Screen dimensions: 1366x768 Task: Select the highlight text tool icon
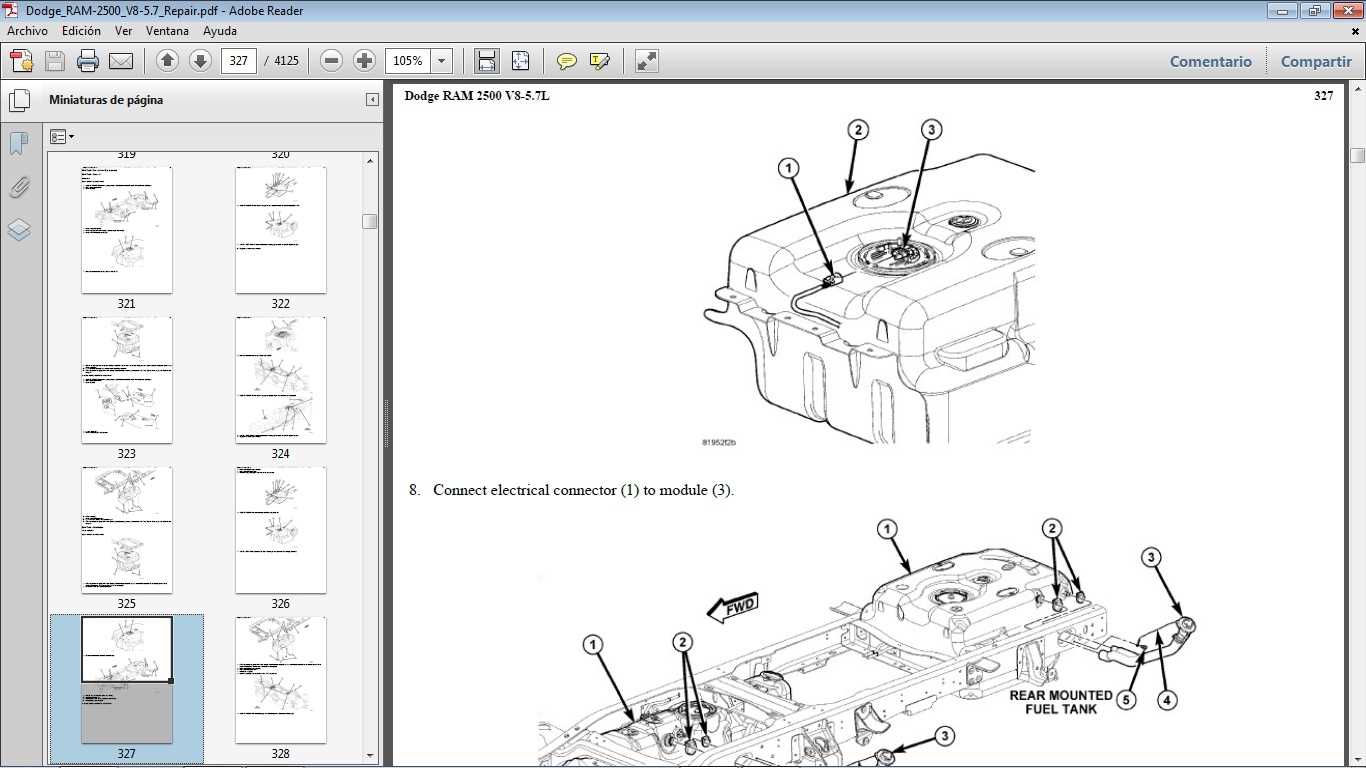[x=600, y=61]
